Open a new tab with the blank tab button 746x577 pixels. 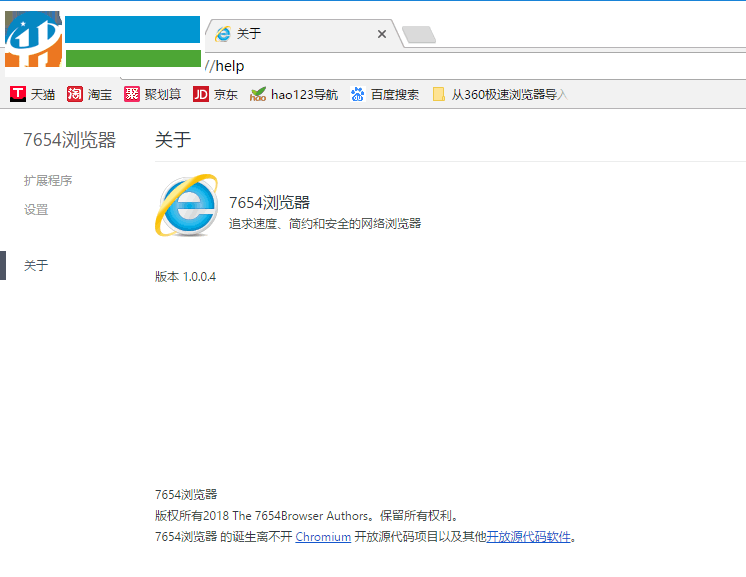coord(419,35)
